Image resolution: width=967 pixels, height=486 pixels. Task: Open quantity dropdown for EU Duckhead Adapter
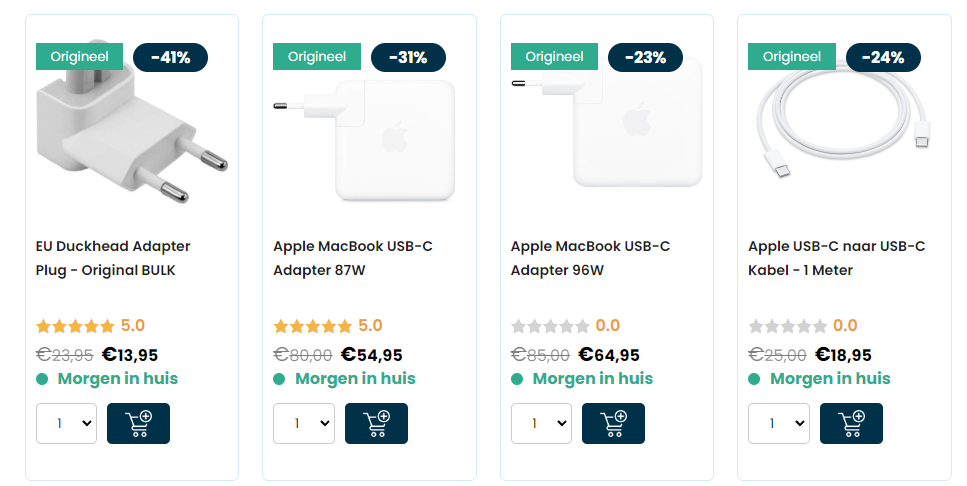pos(67,423)
